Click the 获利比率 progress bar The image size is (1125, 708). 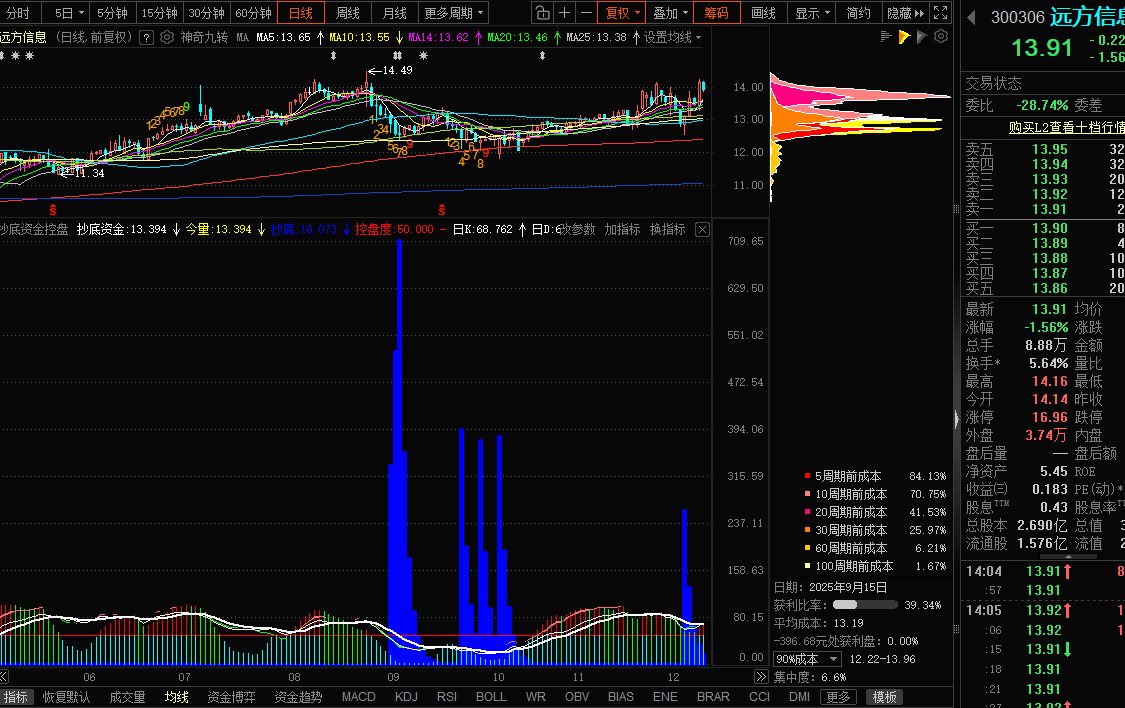865,605
